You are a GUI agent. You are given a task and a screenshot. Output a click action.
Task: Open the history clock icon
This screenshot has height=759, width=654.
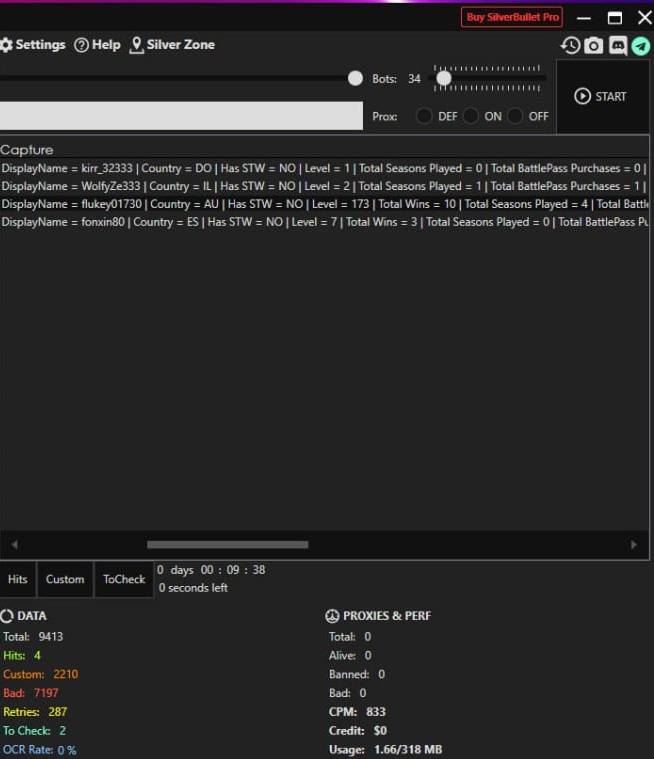pyautogui.click(x=570, y=45)
